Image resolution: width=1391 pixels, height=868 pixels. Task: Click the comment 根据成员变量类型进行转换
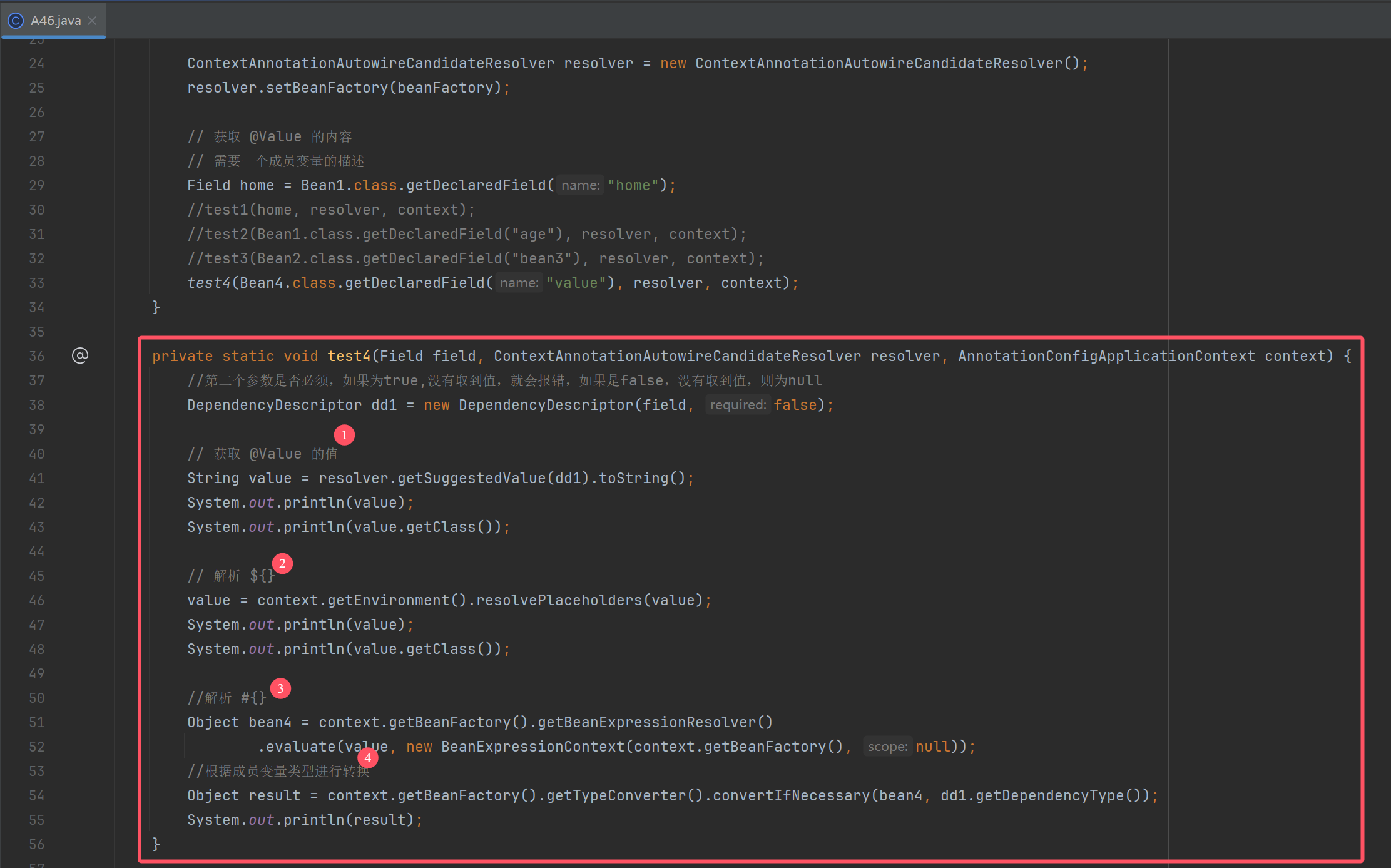[x=278, y=771]
